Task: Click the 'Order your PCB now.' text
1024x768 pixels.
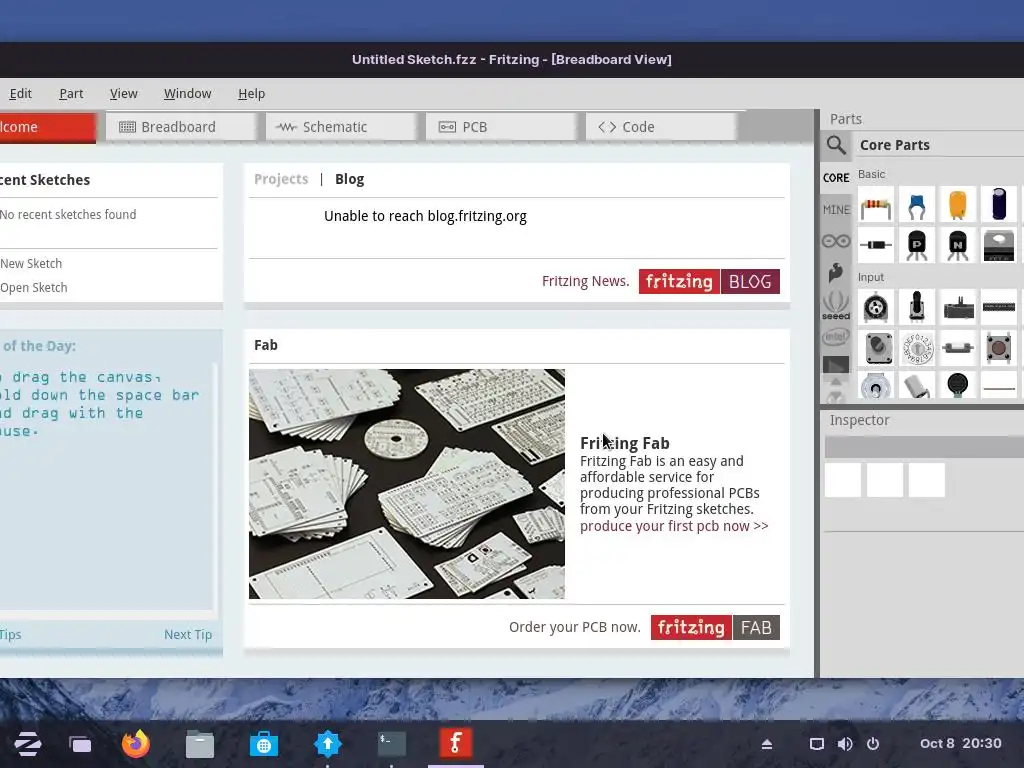Action: 575,627
